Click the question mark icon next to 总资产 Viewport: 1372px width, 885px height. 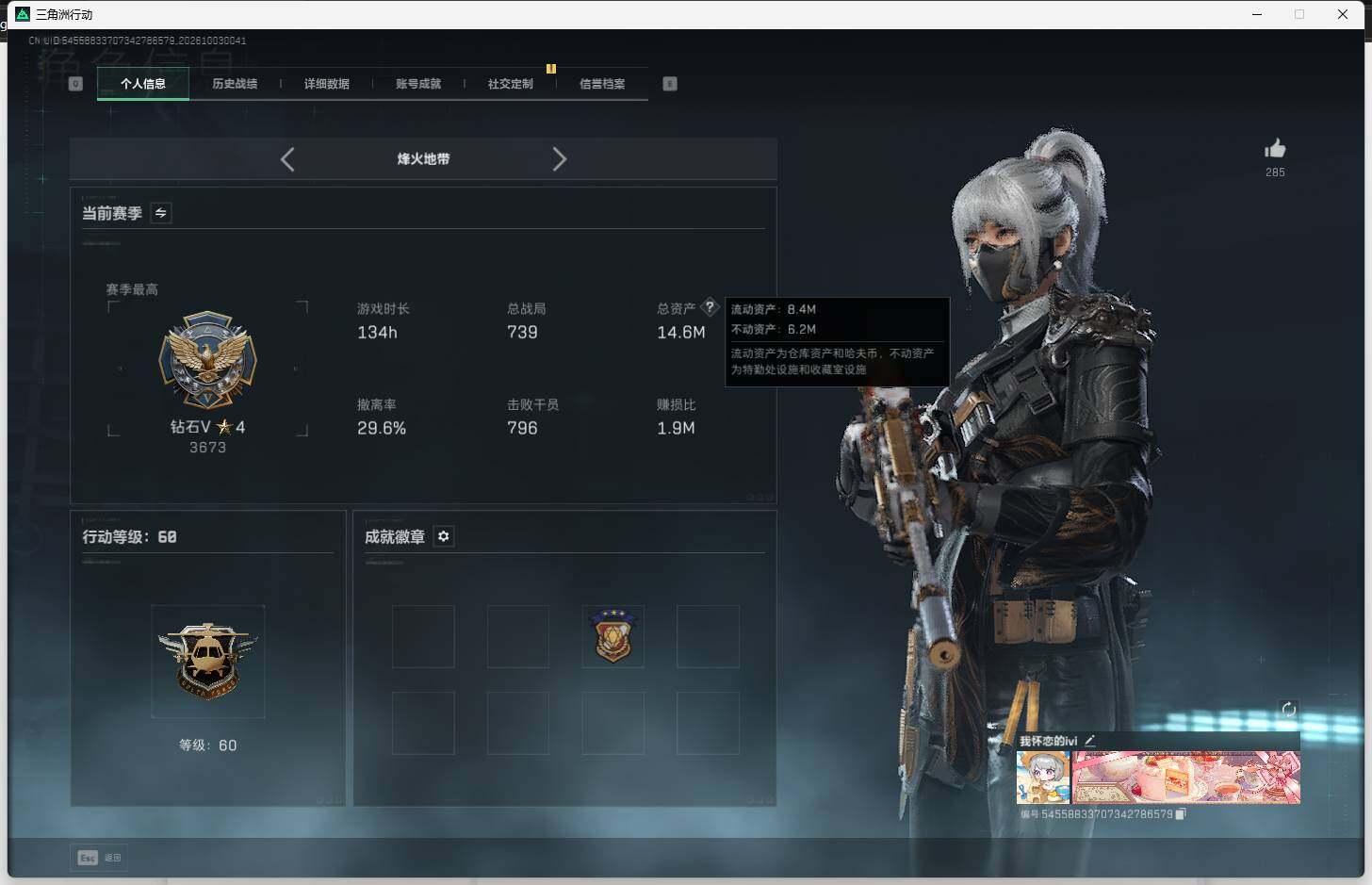[710, 307]
